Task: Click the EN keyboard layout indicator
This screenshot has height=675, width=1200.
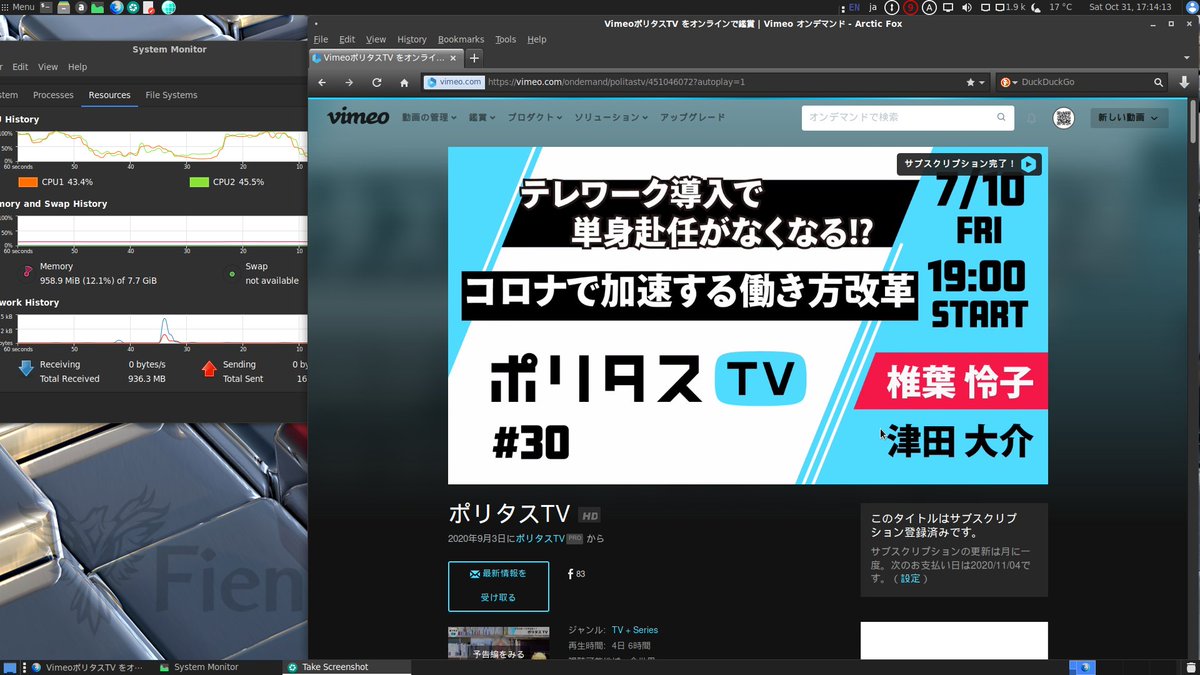Action: point(853,7)
